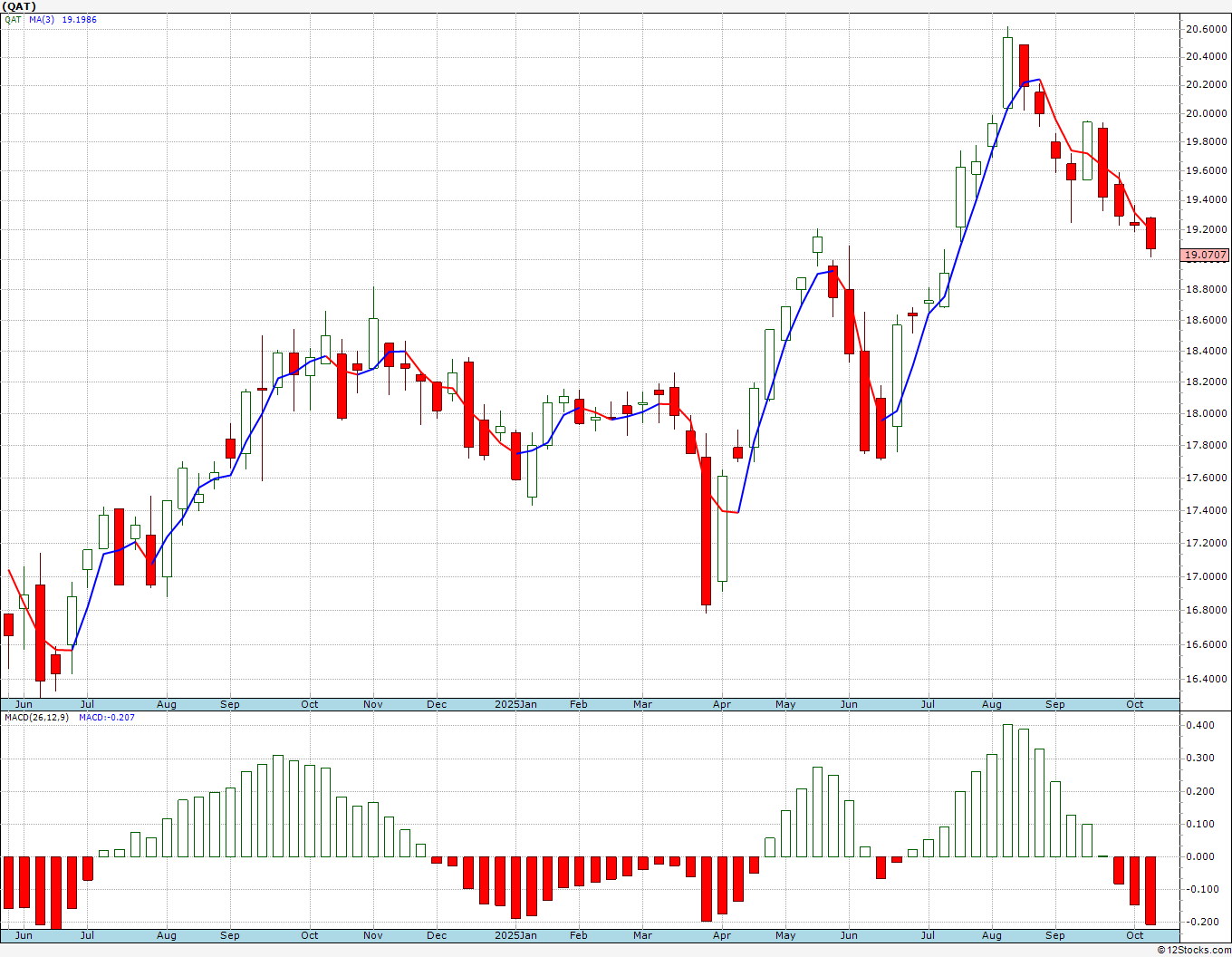Screen dimensions: 1232x957
Task: Pick the 18.4000 price axis label
Action: tap(1207, 352)
